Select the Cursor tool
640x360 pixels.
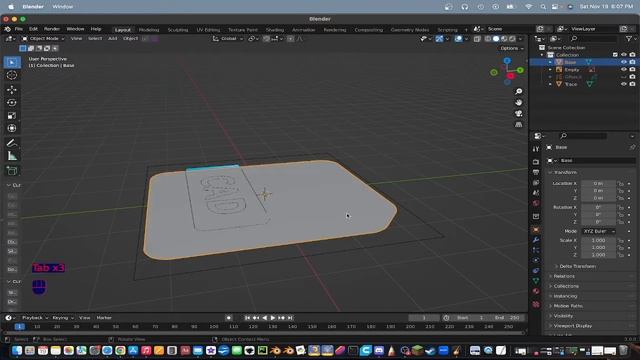coord(12,76)
